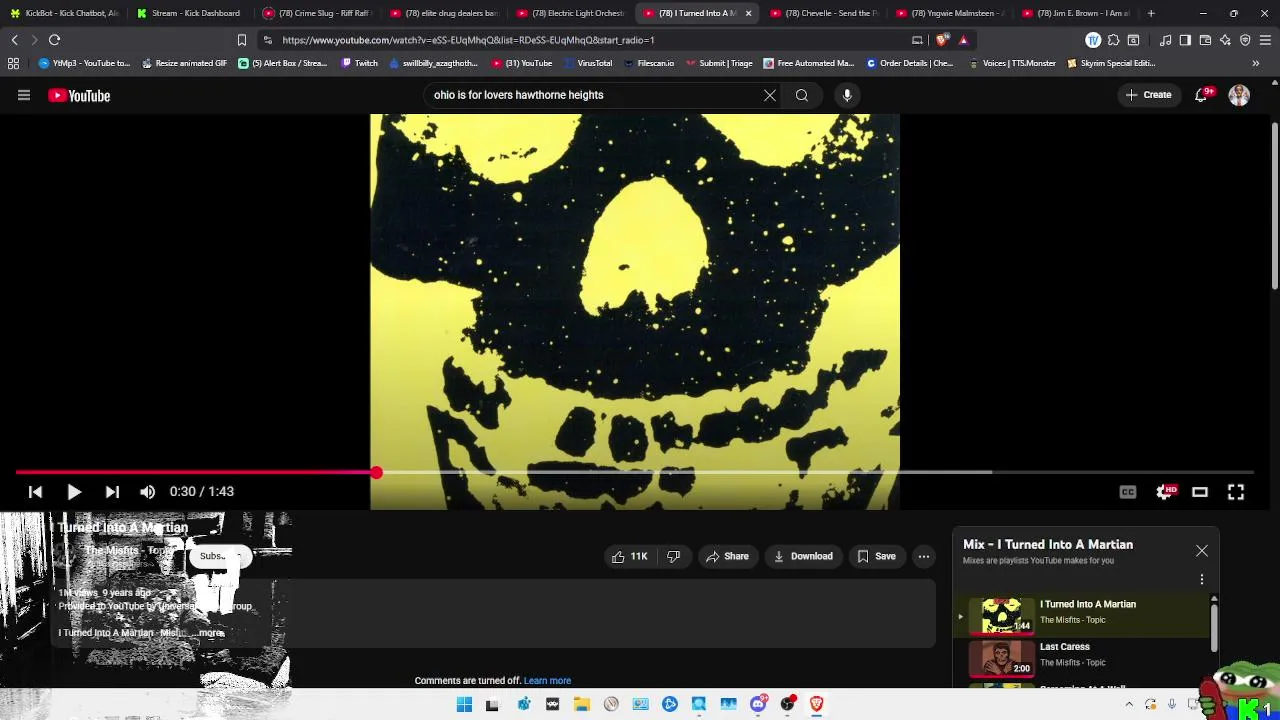
Task: Open Voices TTS.Monster bookmark
Action: (1012, 63)
